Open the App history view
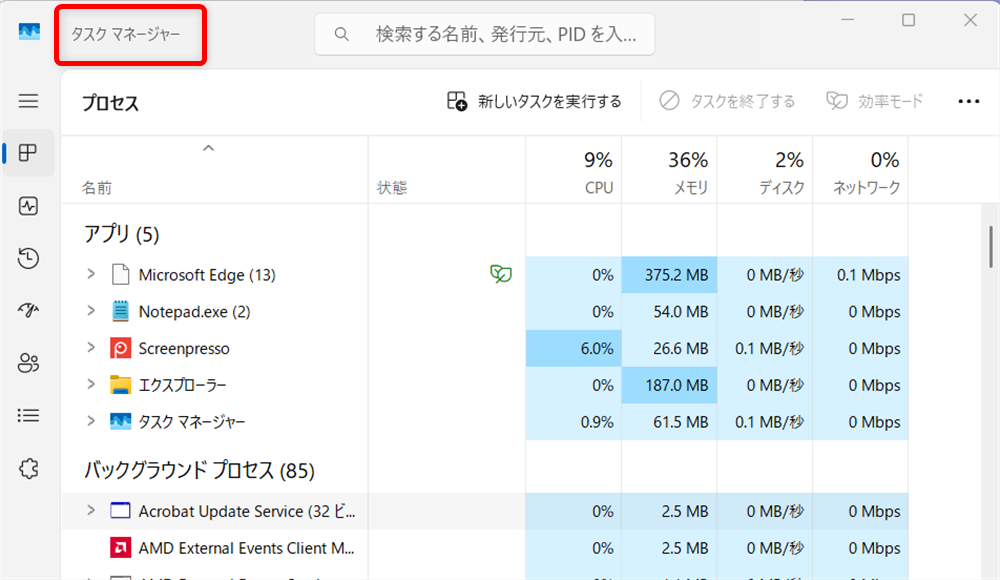The width and height of the screenshot is (1000, 580). point(28,258)
